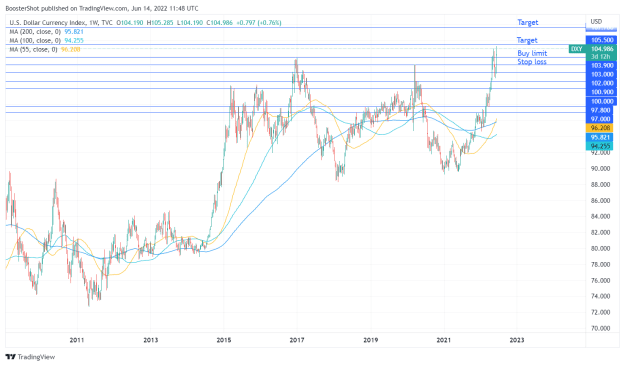The height and width of the screenshot is (366, 625).
Task: Click the 104.986 current price tag
Action: [x=601, y=49]
